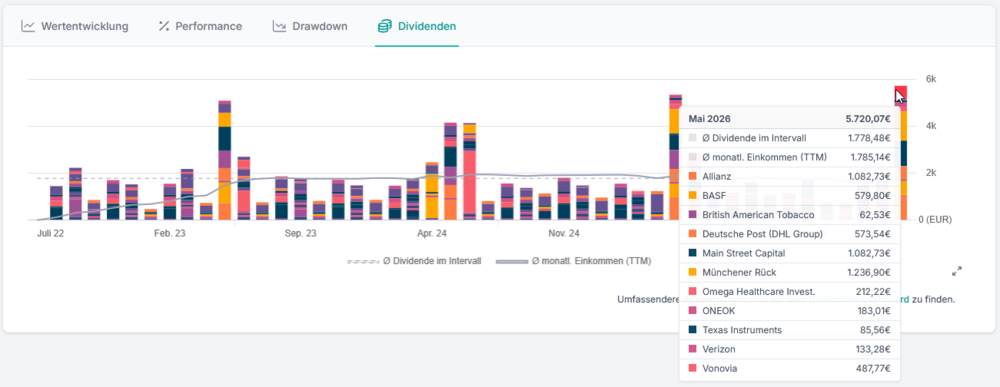Viewport: 1000px width, 387px height.
Task: Click the Performance percent icon
Action: point(164,26)
